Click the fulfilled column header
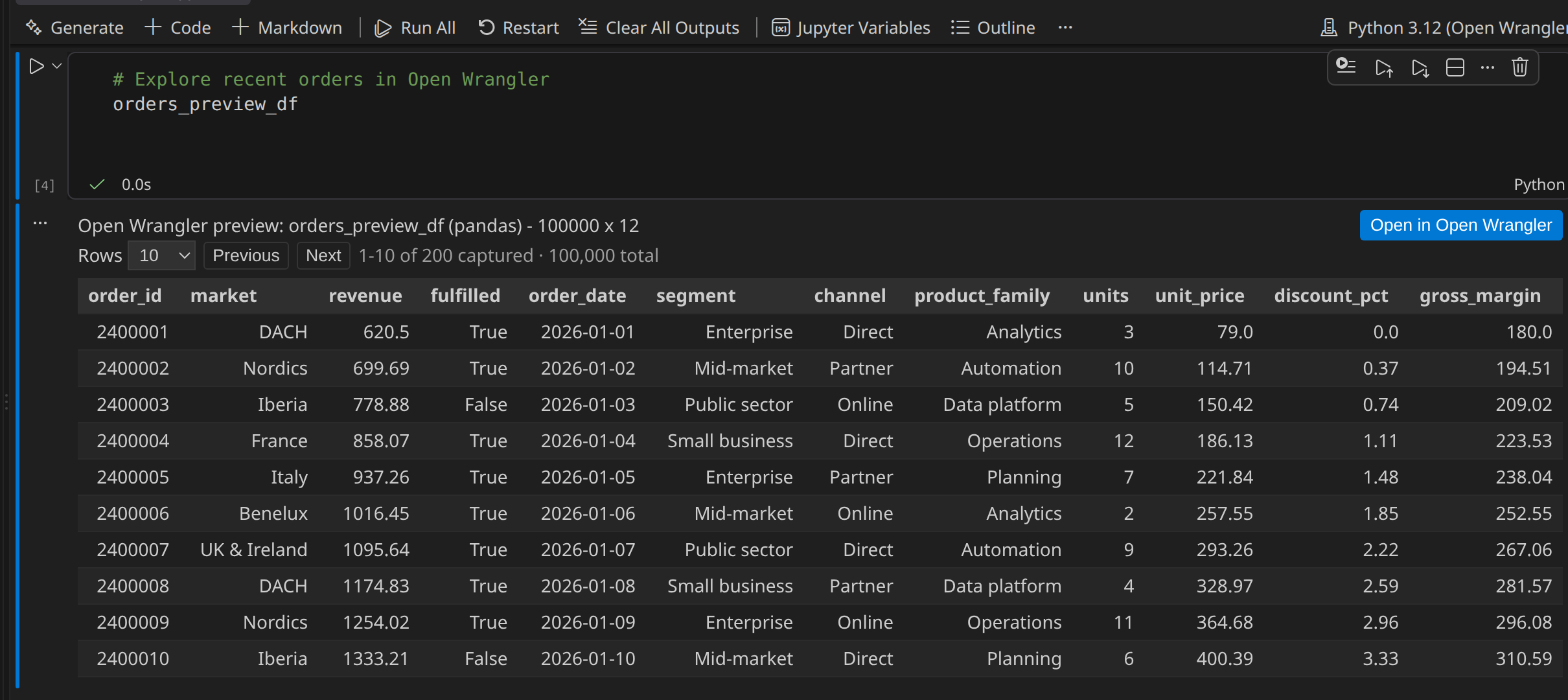The image size is (1568, 700). pyautogui.click(x=465, y=296)
